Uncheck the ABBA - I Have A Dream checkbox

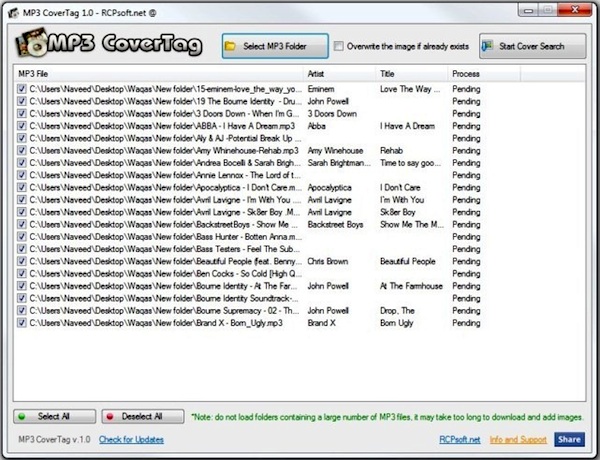pyautogui.click(x=21, y=126)
